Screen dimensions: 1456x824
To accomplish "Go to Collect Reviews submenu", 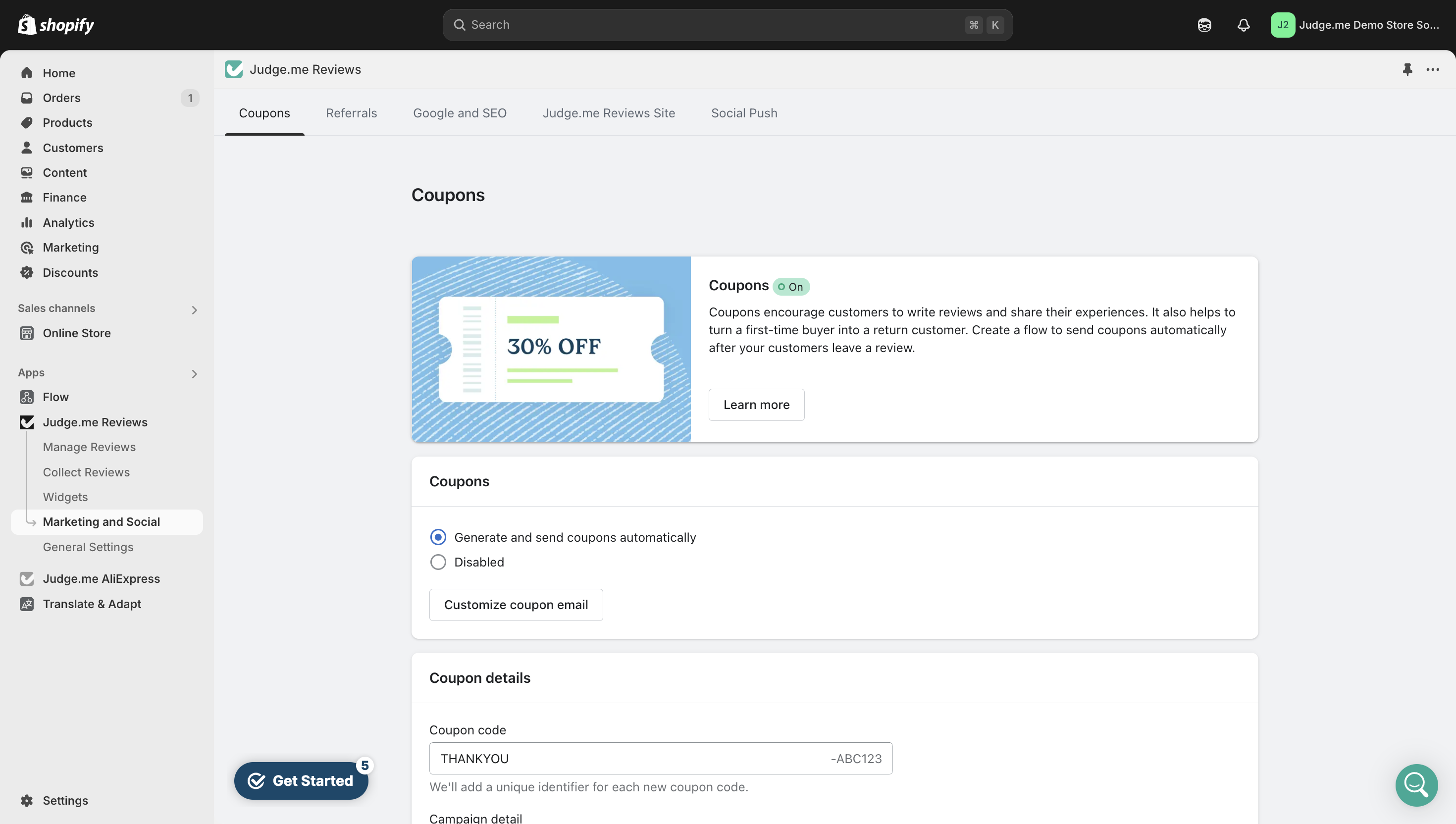I will (x=86, y=472).
